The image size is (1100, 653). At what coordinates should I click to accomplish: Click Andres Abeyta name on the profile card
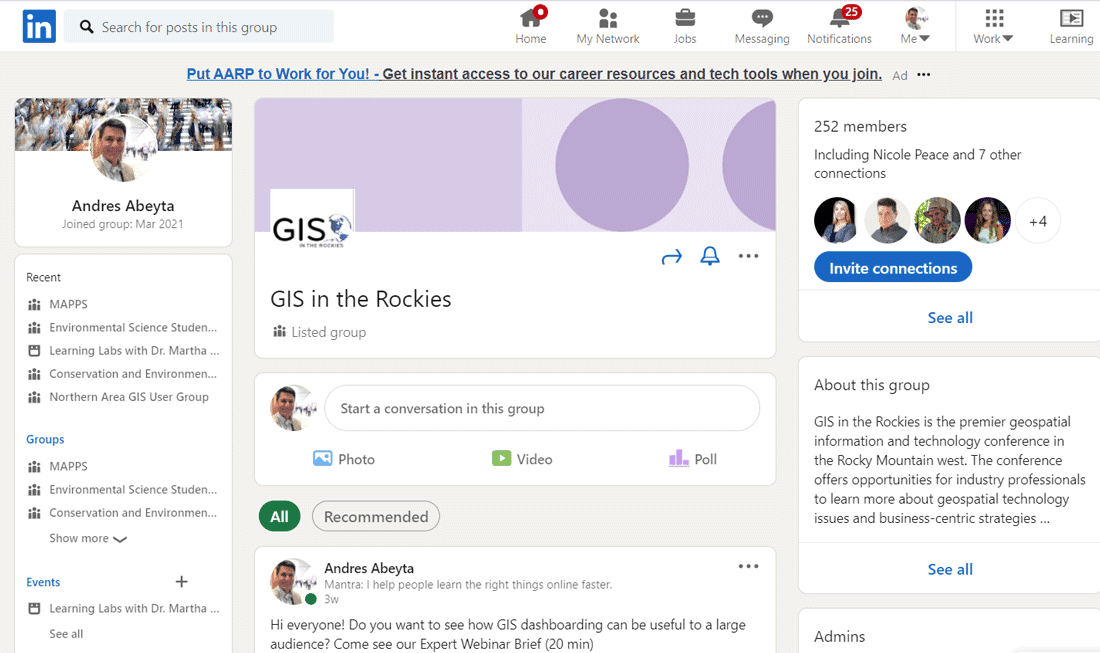pyautogui.click(x=123, y=206)
